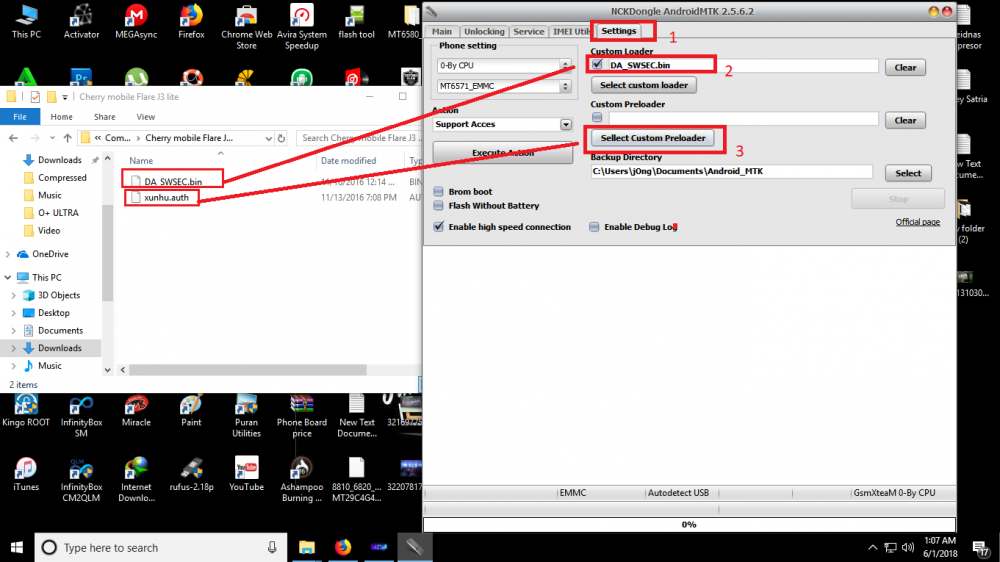
Task: Open the notification center icon
Action: [980, 547]
